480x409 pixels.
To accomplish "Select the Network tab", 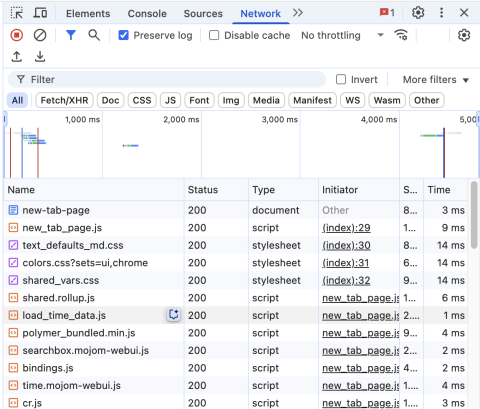I will pos(260,14).
